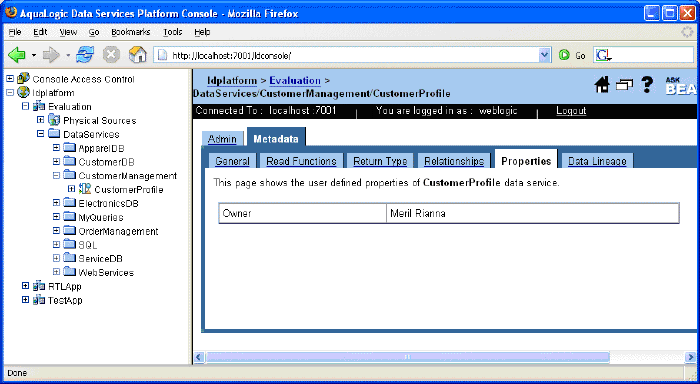Click the SQL folder icon

70,244
